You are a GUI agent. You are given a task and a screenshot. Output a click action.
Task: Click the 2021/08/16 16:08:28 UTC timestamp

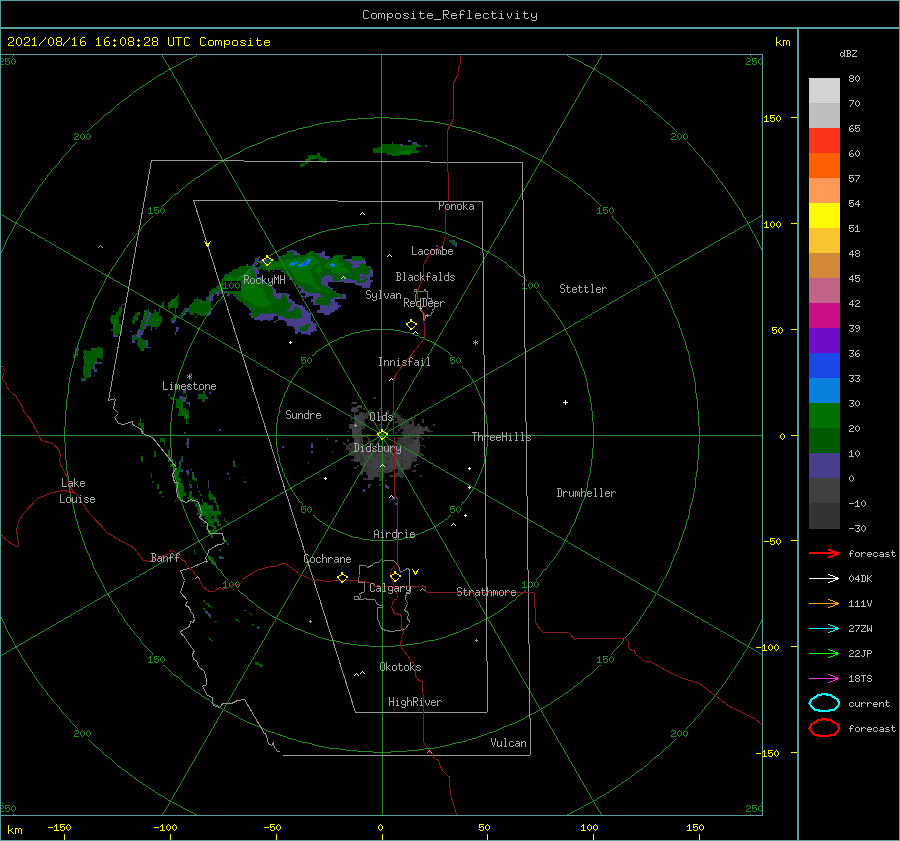[x=98, y=42]
